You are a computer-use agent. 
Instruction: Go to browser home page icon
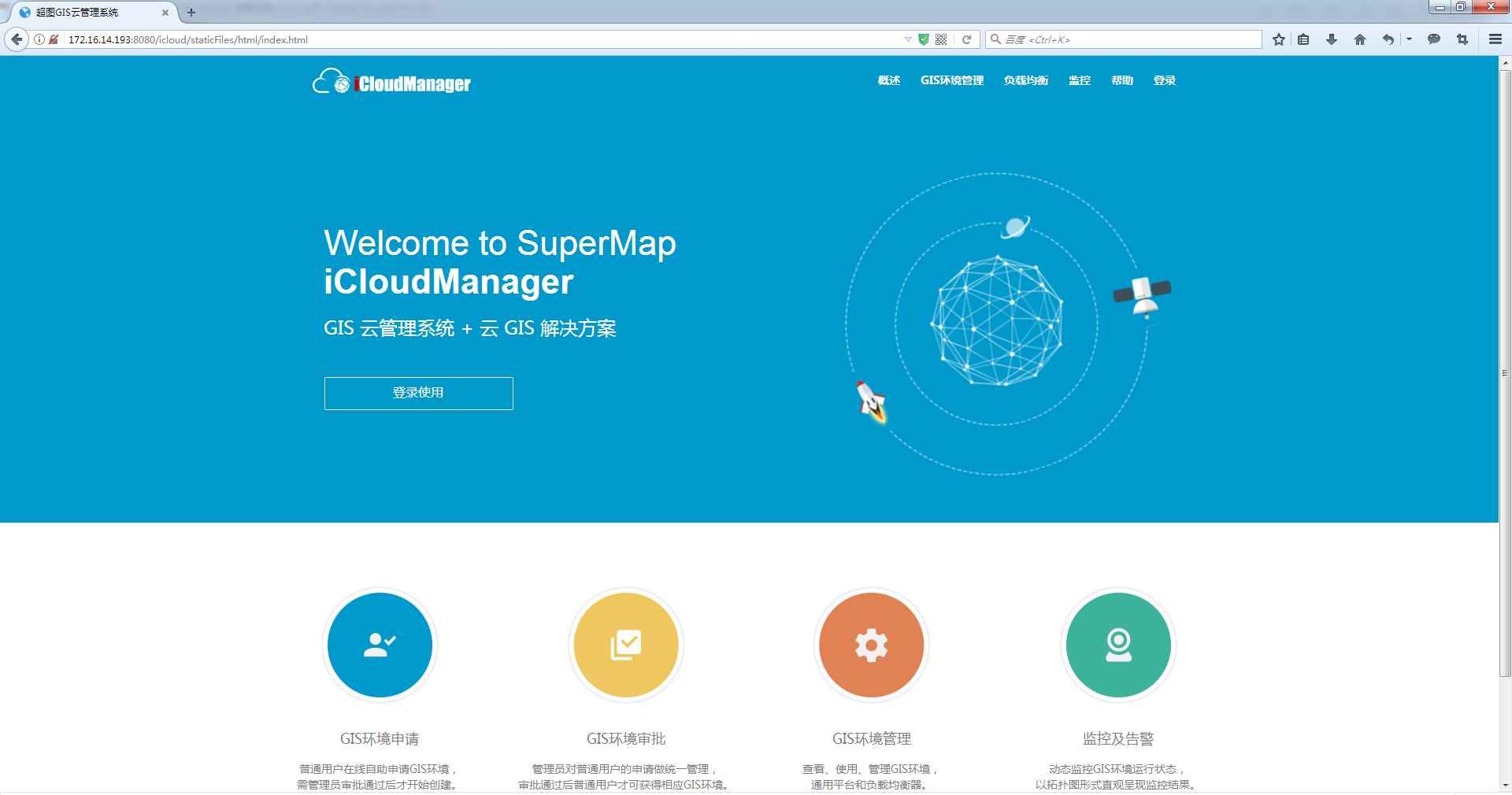(x=1360, y=39)
